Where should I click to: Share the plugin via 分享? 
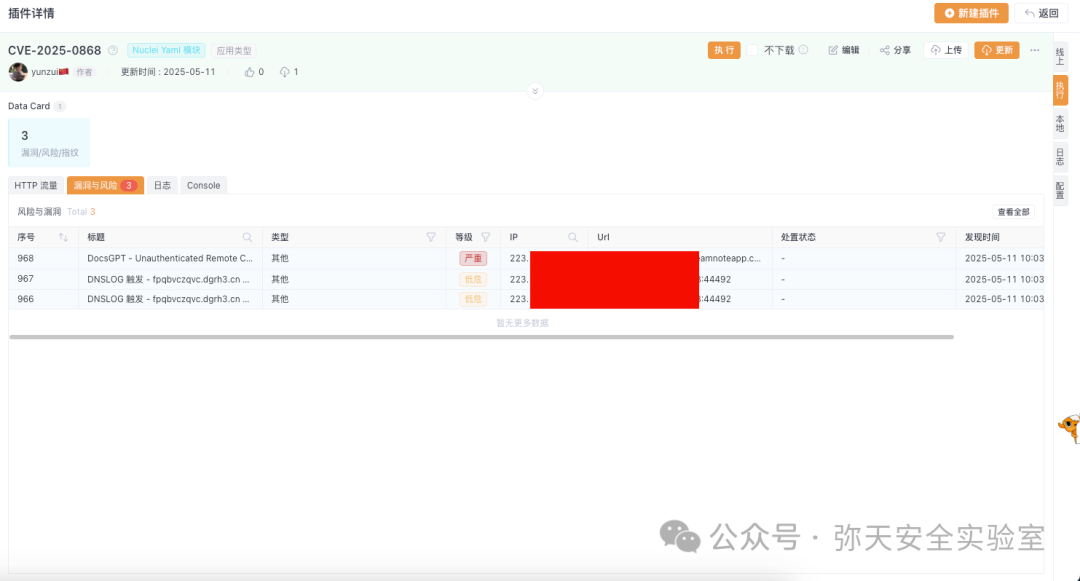click(895, 50)
